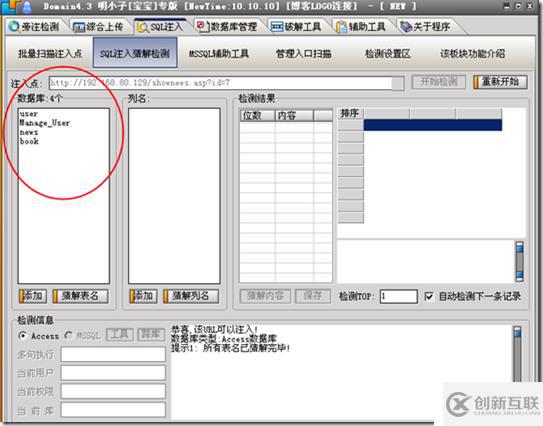543x426 pixels.
Task: Click the 工具 button in 检测信息
Action: [119, 335]
